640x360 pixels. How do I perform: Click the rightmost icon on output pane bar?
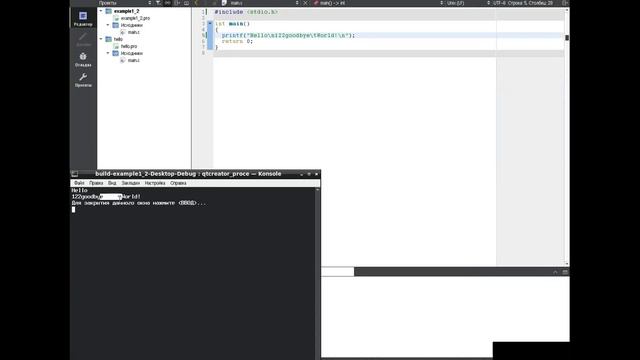(565, 272)
